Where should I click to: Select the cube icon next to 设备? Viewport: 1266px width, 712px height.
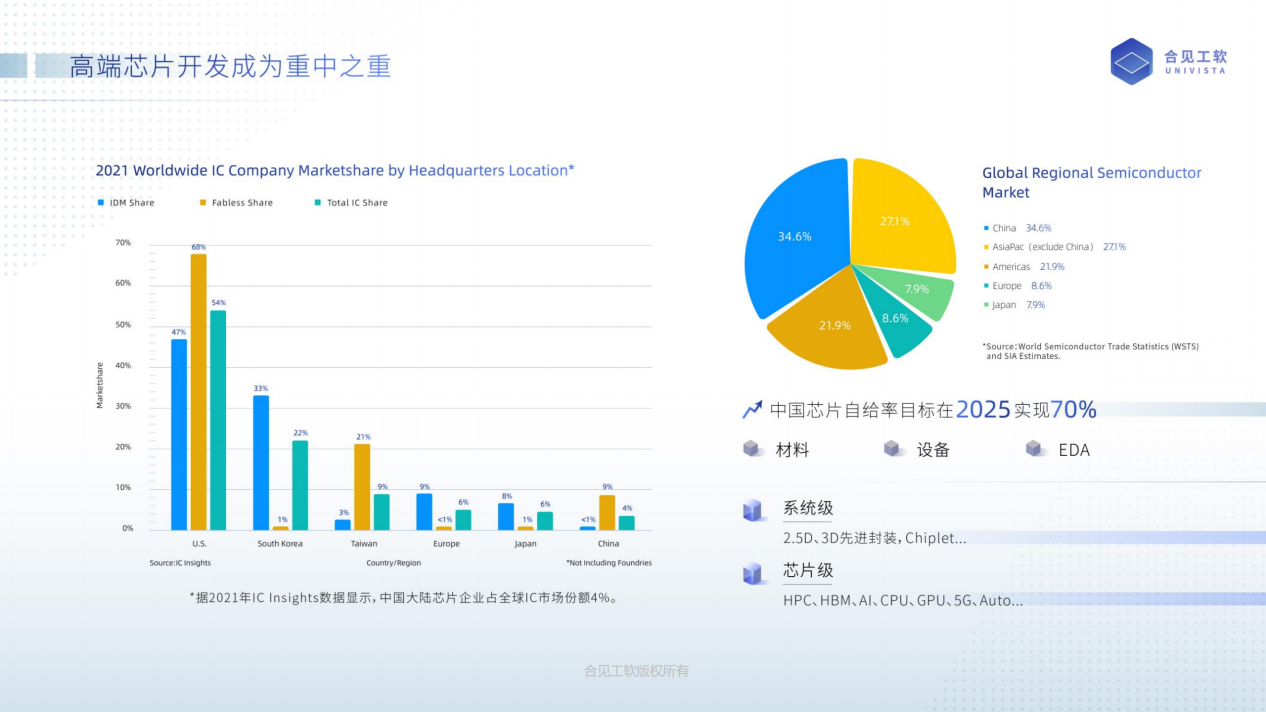(x=893, y=449)
